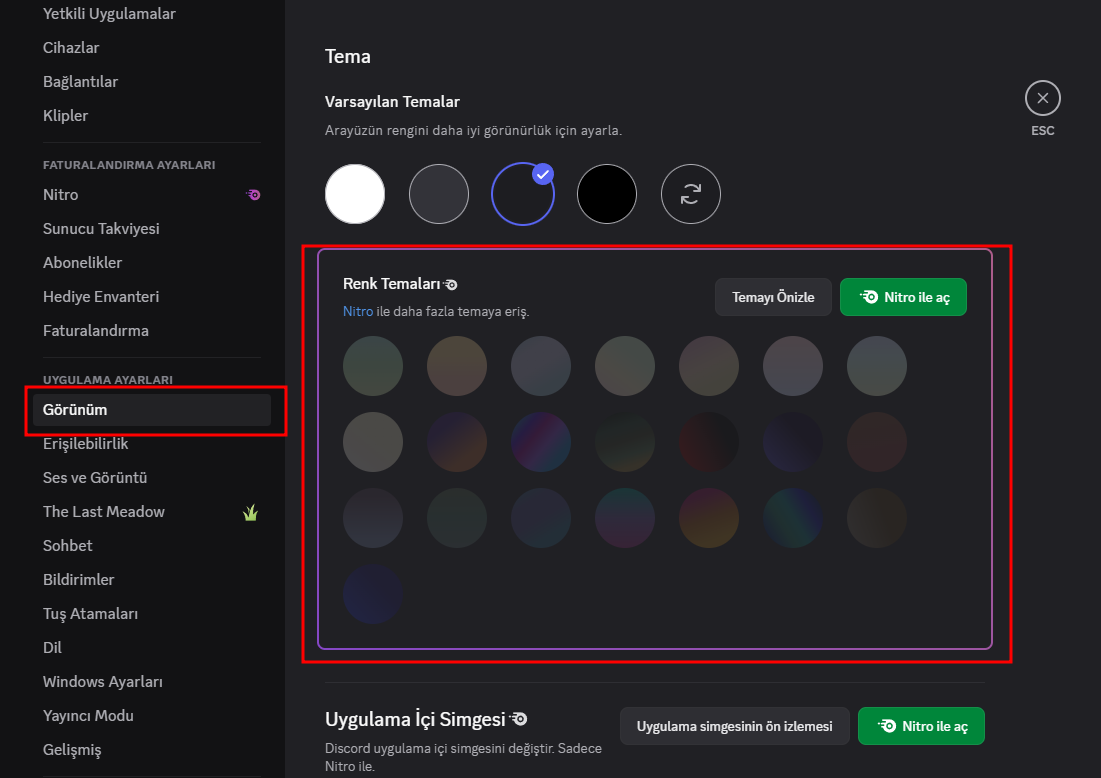Pick the last swatch in the first color row
The width and height of the screenshot is (1101, 778).
pyautogui.click(x=877, y=366)
